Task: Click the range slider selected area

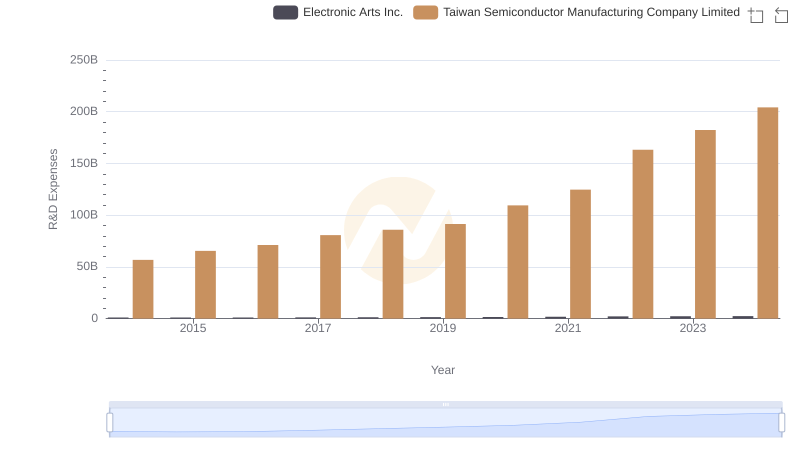Action: (445, 423)
